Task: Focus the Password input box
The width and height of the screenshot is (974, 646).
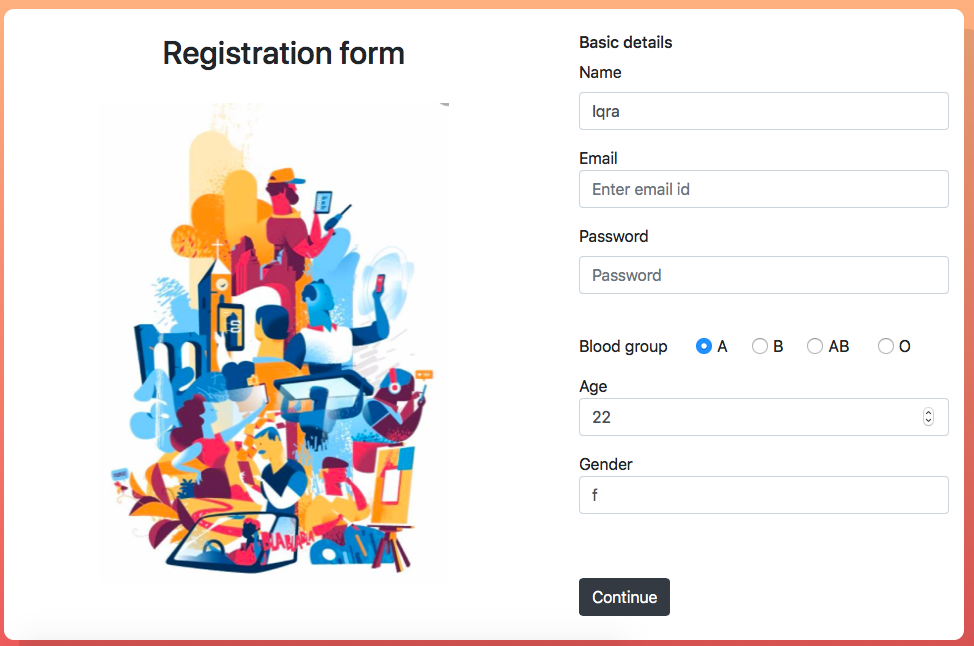Action: pos(763,275)
